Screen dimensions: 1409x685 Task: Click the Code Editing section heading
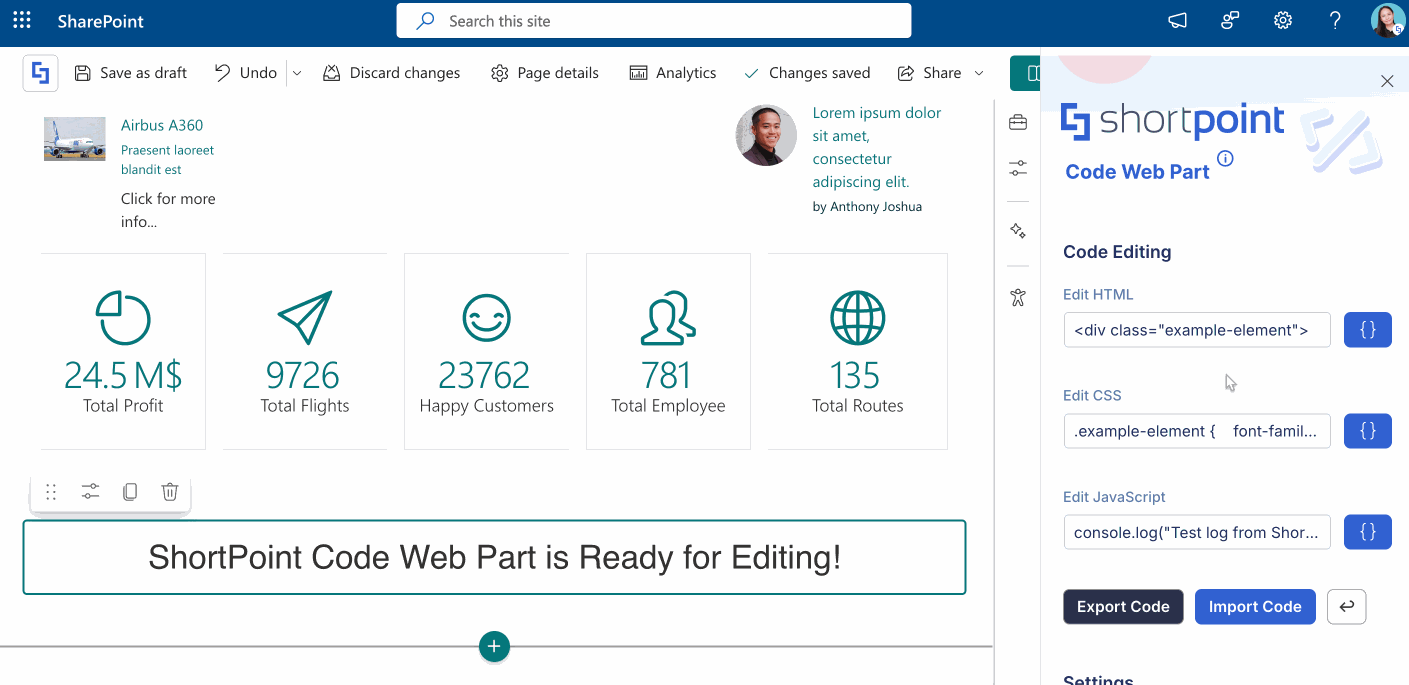point(1117,252)
